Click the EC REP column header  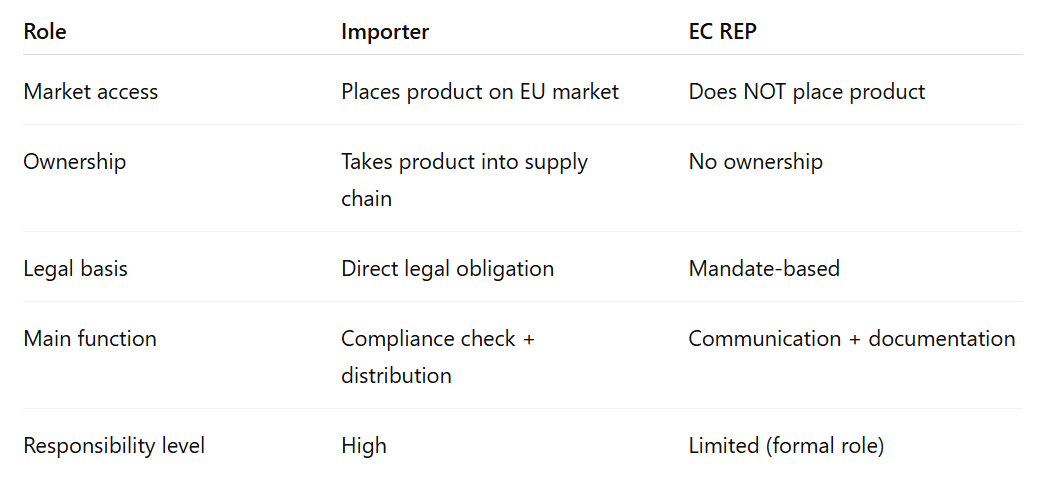722,32
